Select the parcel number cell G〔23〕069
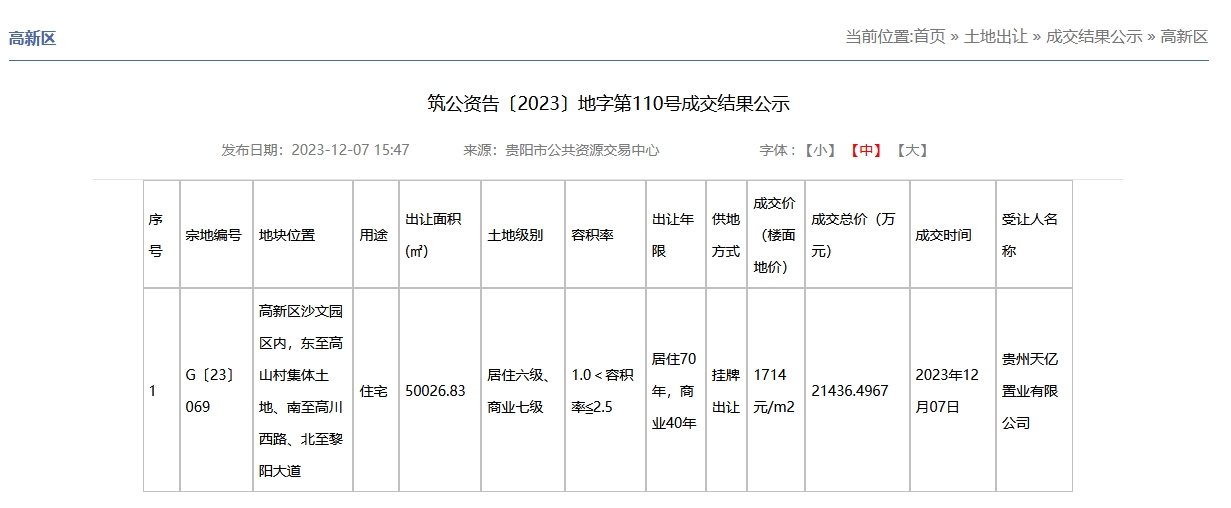This screenshot has width=1231, height=508. pos(209,391)
